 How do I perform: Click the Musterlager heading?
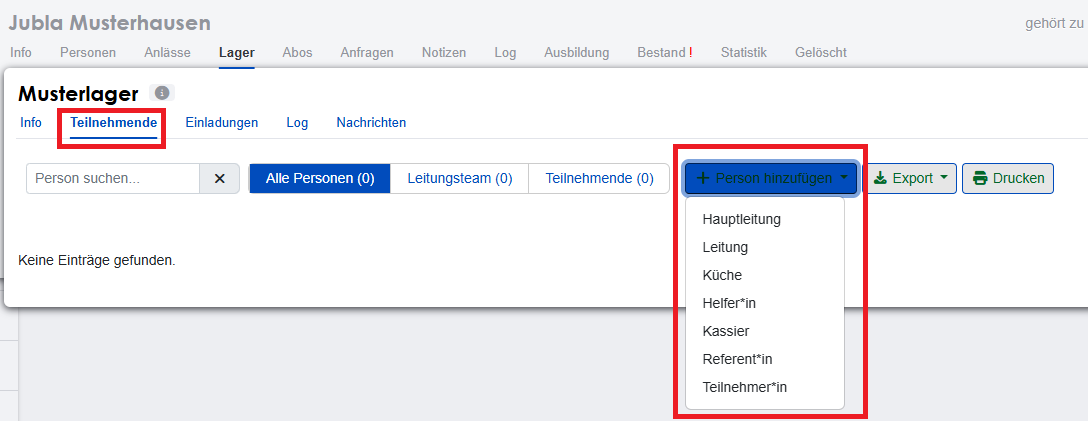(78, 93)
